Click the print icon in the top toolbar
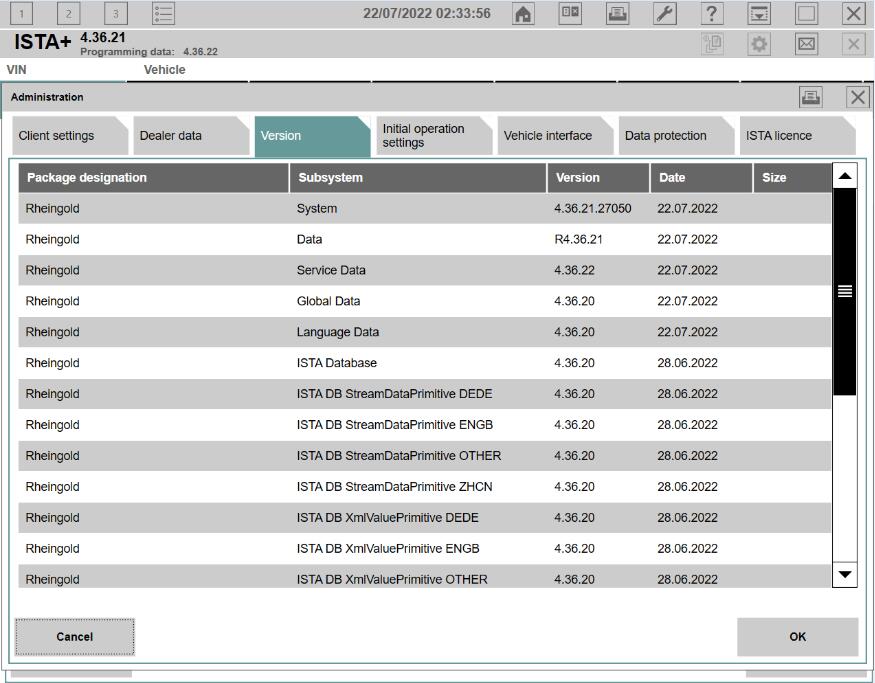The width and height of the screenshot is (875, 683). (x=617, y=14)
